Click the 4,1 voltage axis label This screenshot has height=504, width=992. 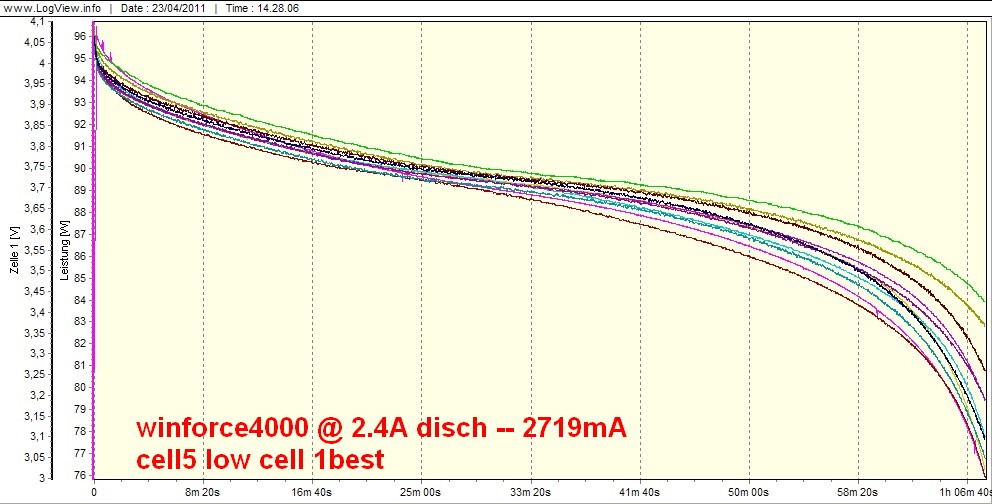click(x=38, y=22)
